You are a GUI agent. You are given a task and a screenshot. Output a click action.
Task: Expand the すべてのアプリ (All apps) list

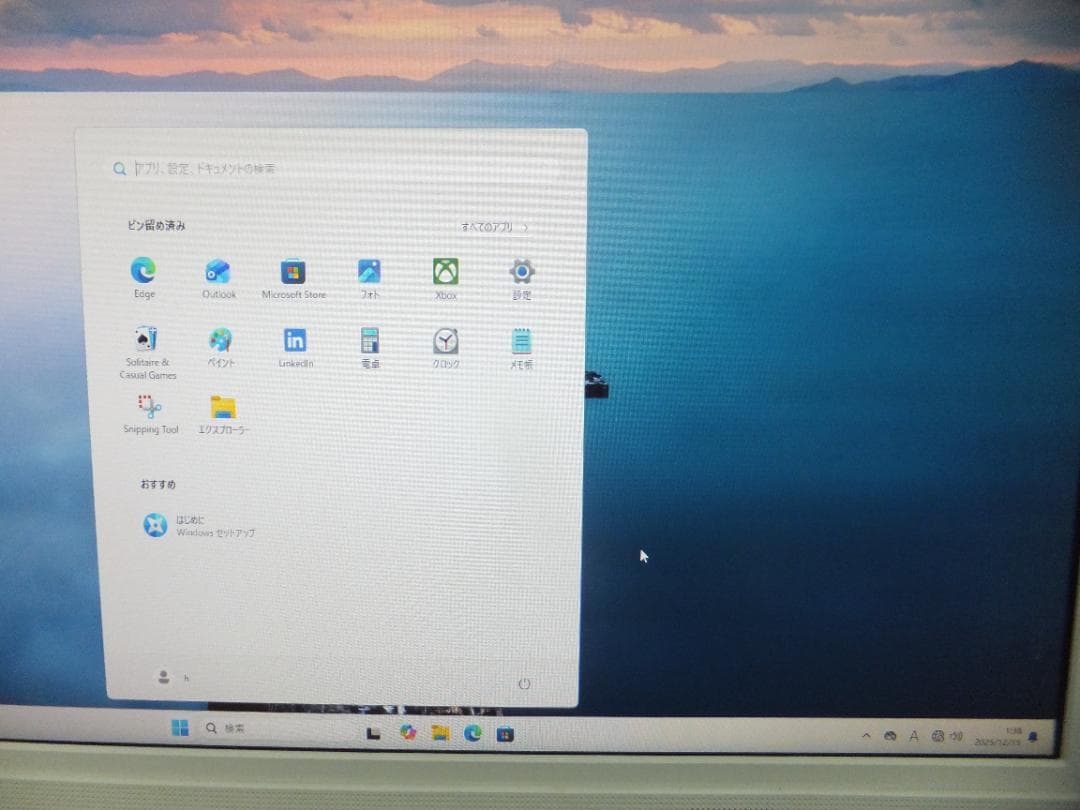click(494, 227)
